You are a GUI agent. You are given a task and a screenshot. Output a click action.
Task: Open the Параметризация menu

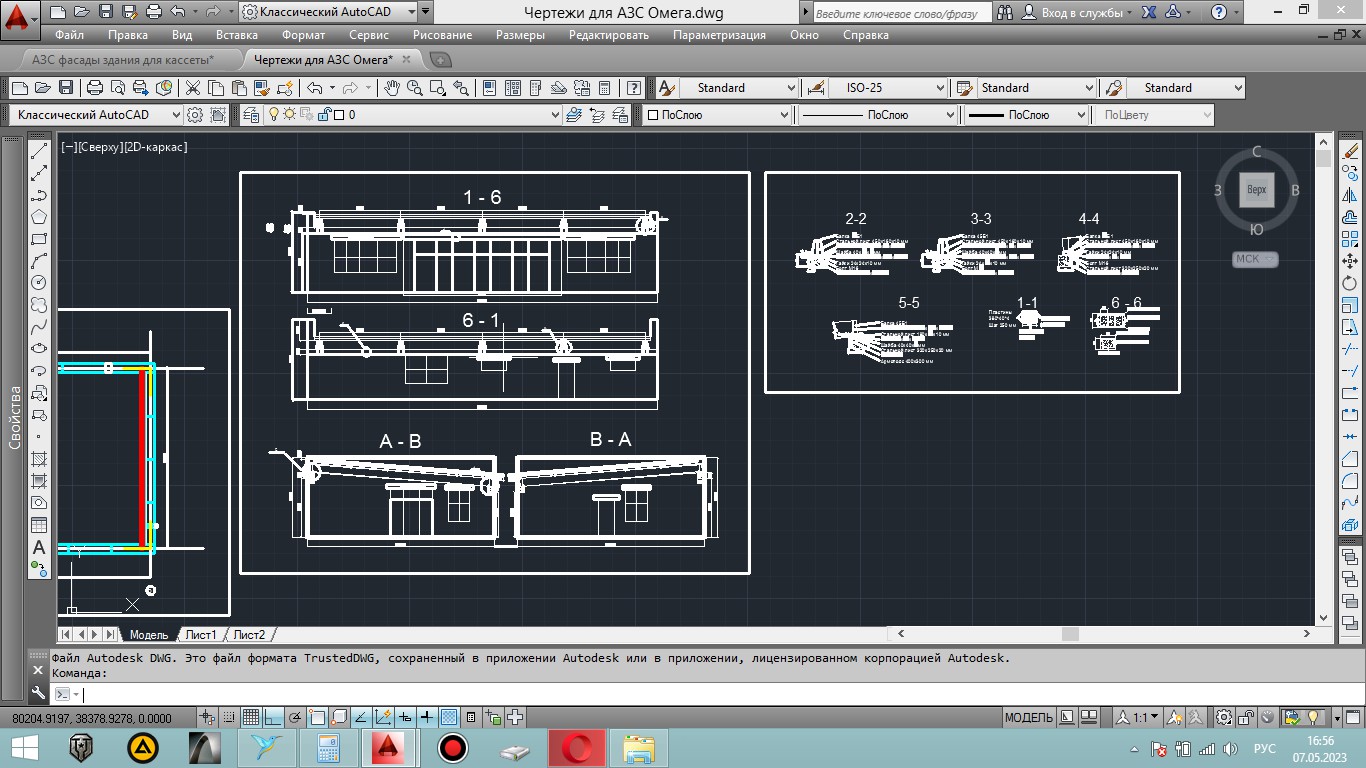719,35
